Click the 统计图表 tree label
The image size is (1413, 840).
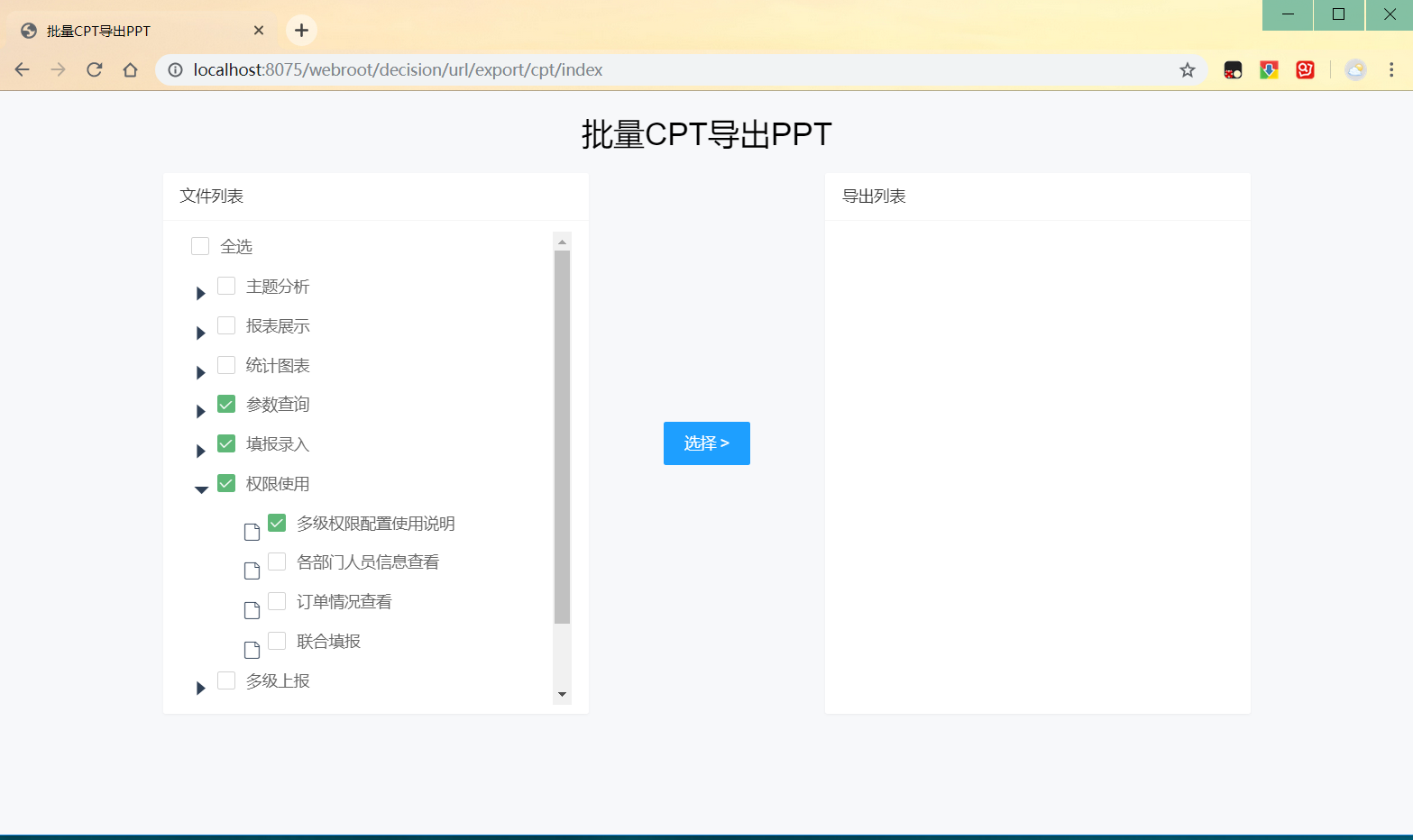278,366
